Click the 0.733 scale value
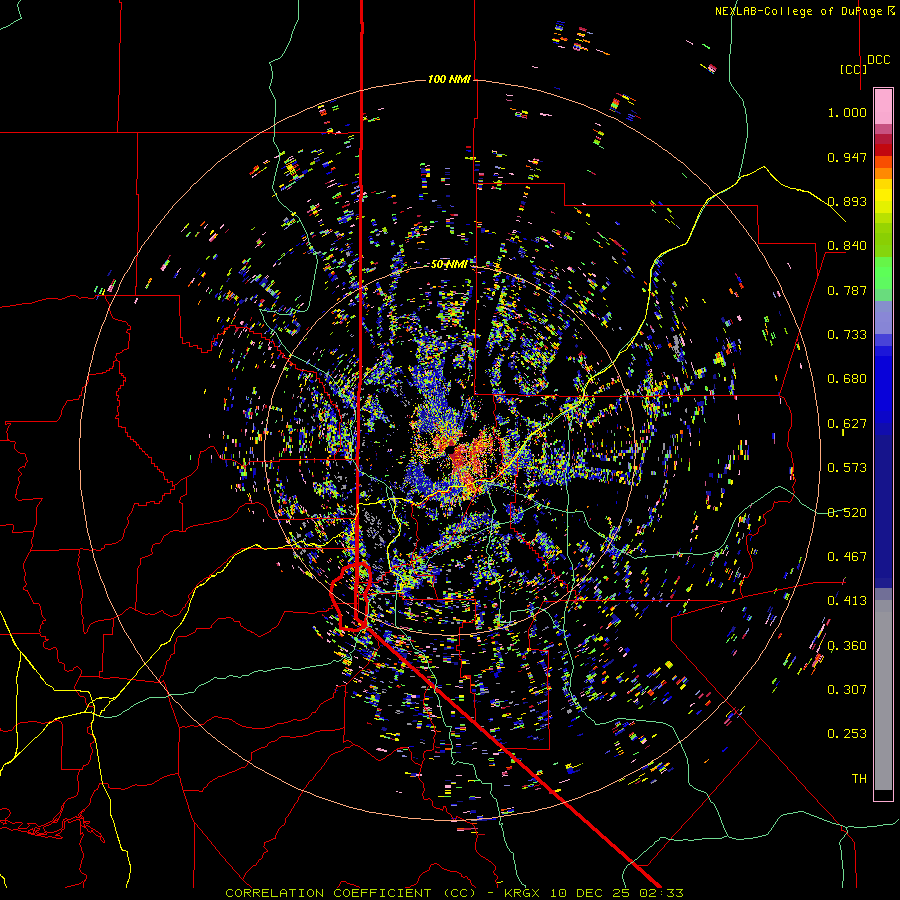900x900 pixels. [847, 335]
